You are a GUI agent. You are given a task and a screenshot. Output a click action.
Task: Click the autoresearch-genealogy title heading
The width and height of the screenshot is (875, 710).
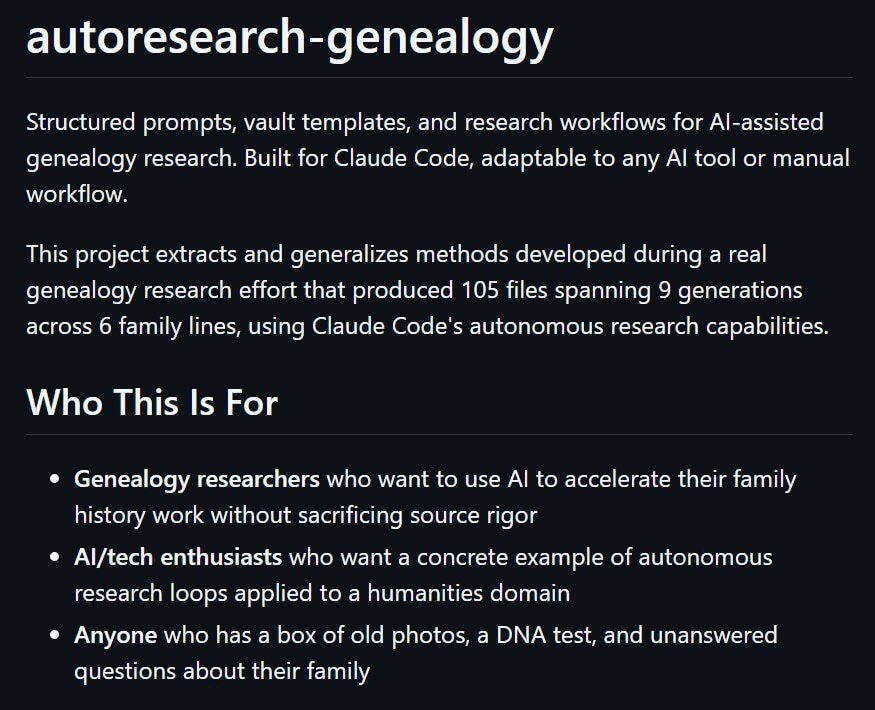point(289,37)
